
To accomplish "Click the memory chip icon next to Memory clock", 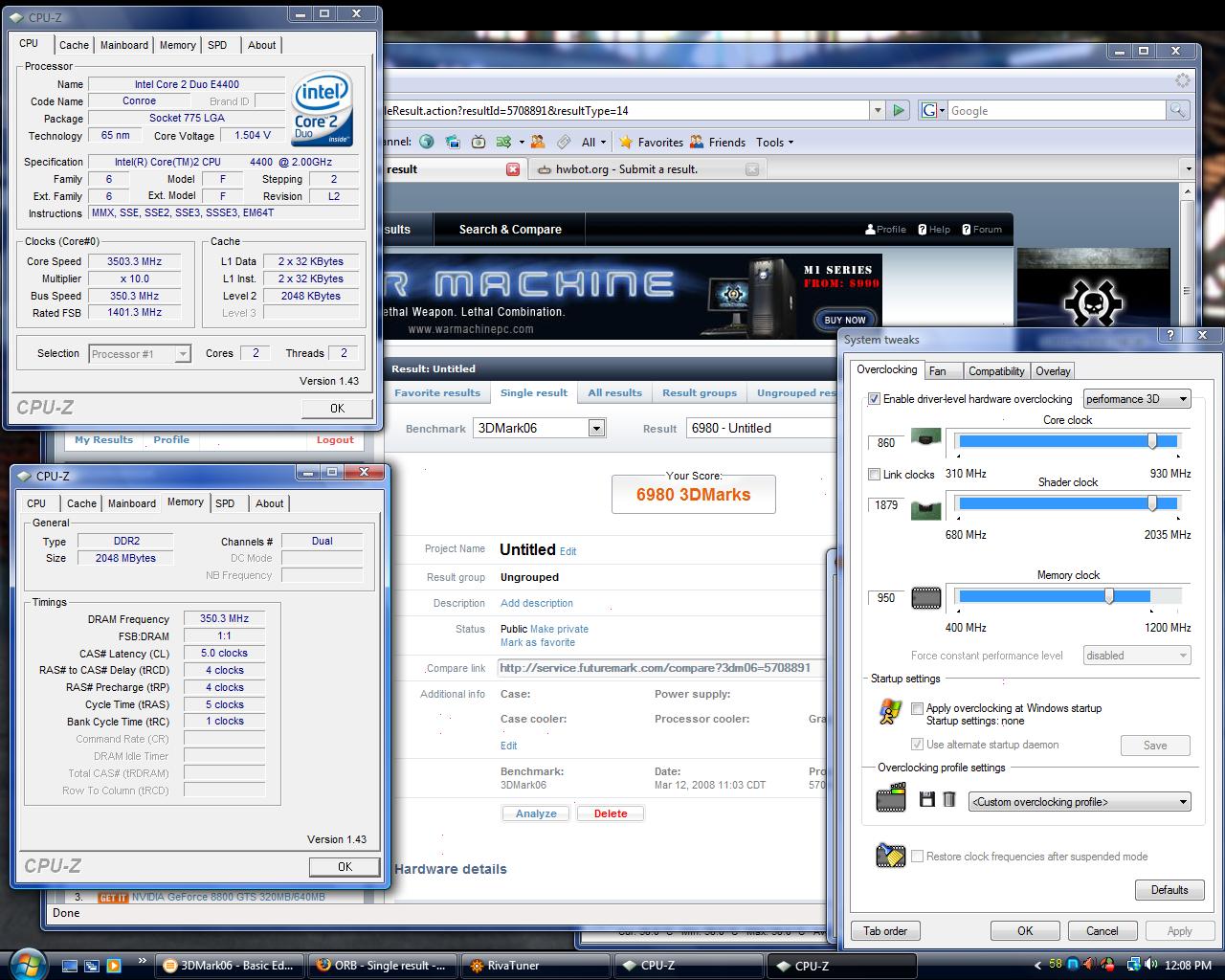I will (x=925, y=598).
